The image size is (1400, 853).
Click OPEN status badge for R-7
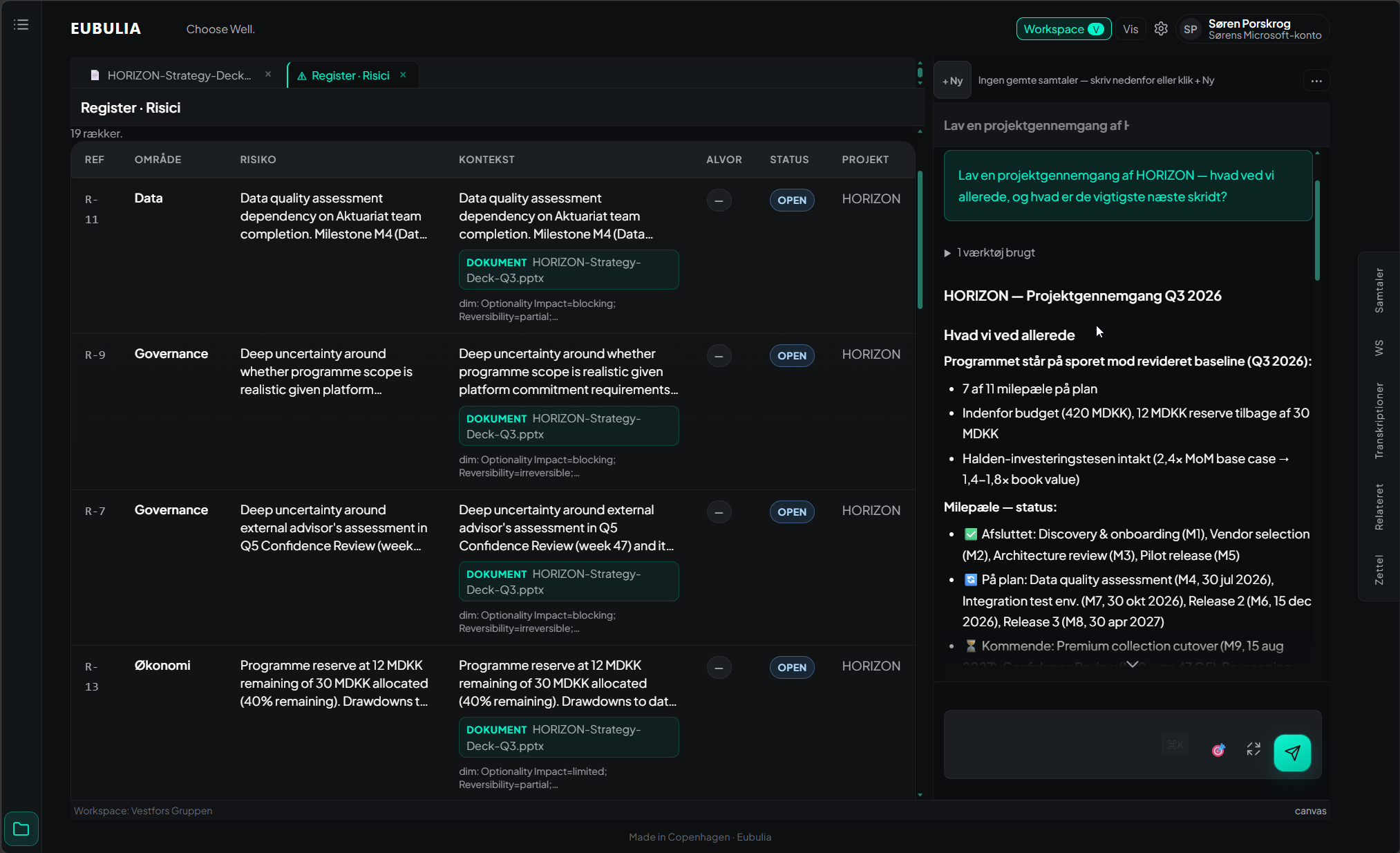792,512
